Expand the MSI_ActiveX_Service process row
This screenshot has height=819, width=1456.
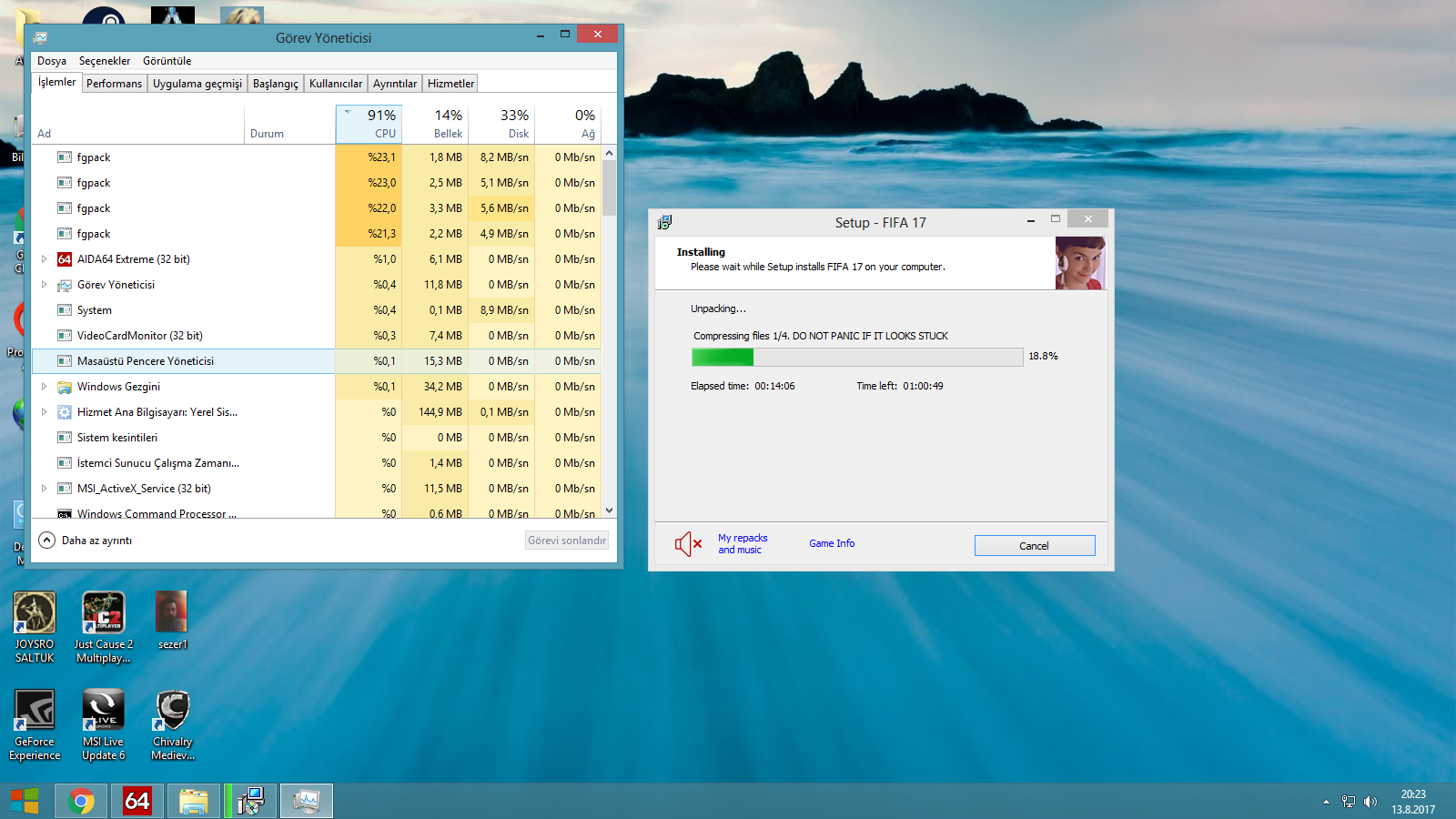click(x=44, y=489)
